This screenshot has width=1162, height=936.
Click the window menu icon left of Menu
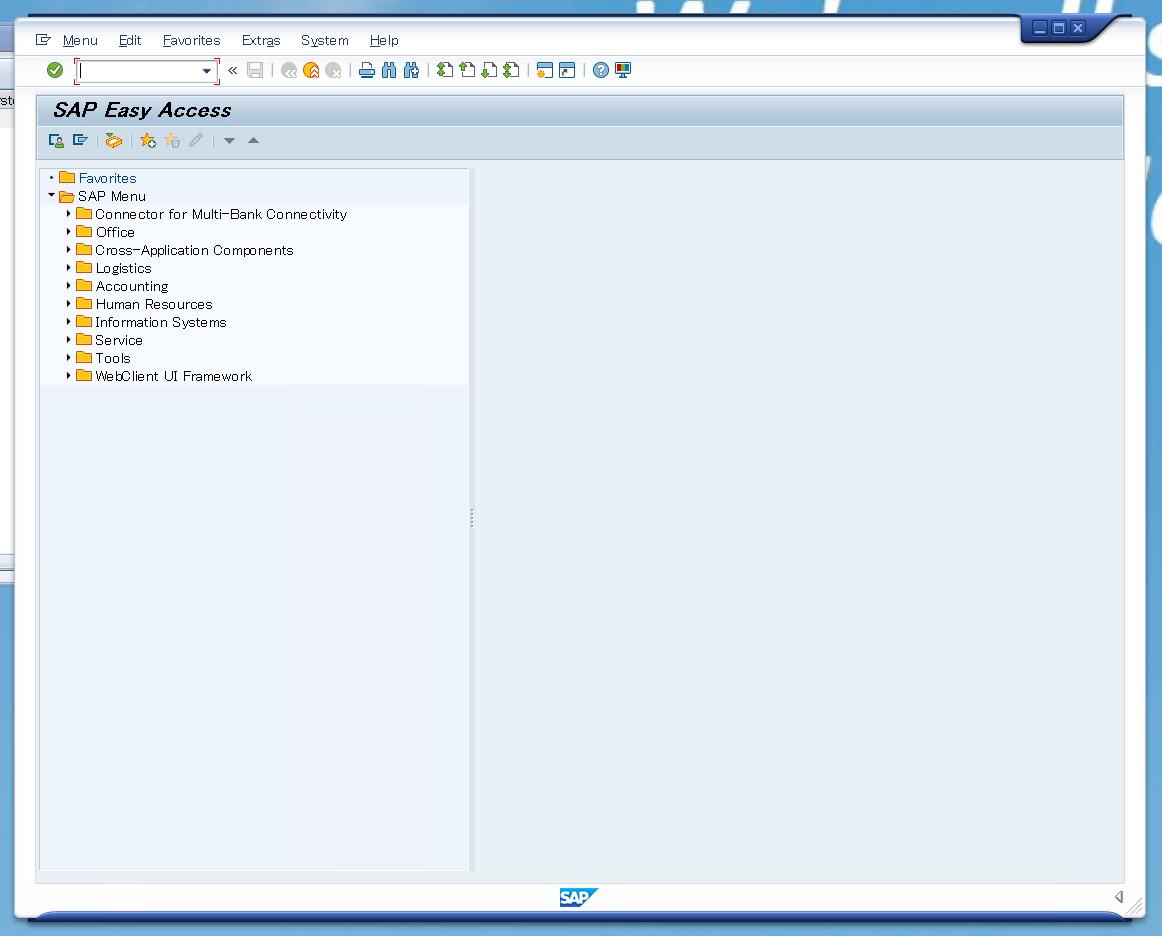tap(43, 40)
